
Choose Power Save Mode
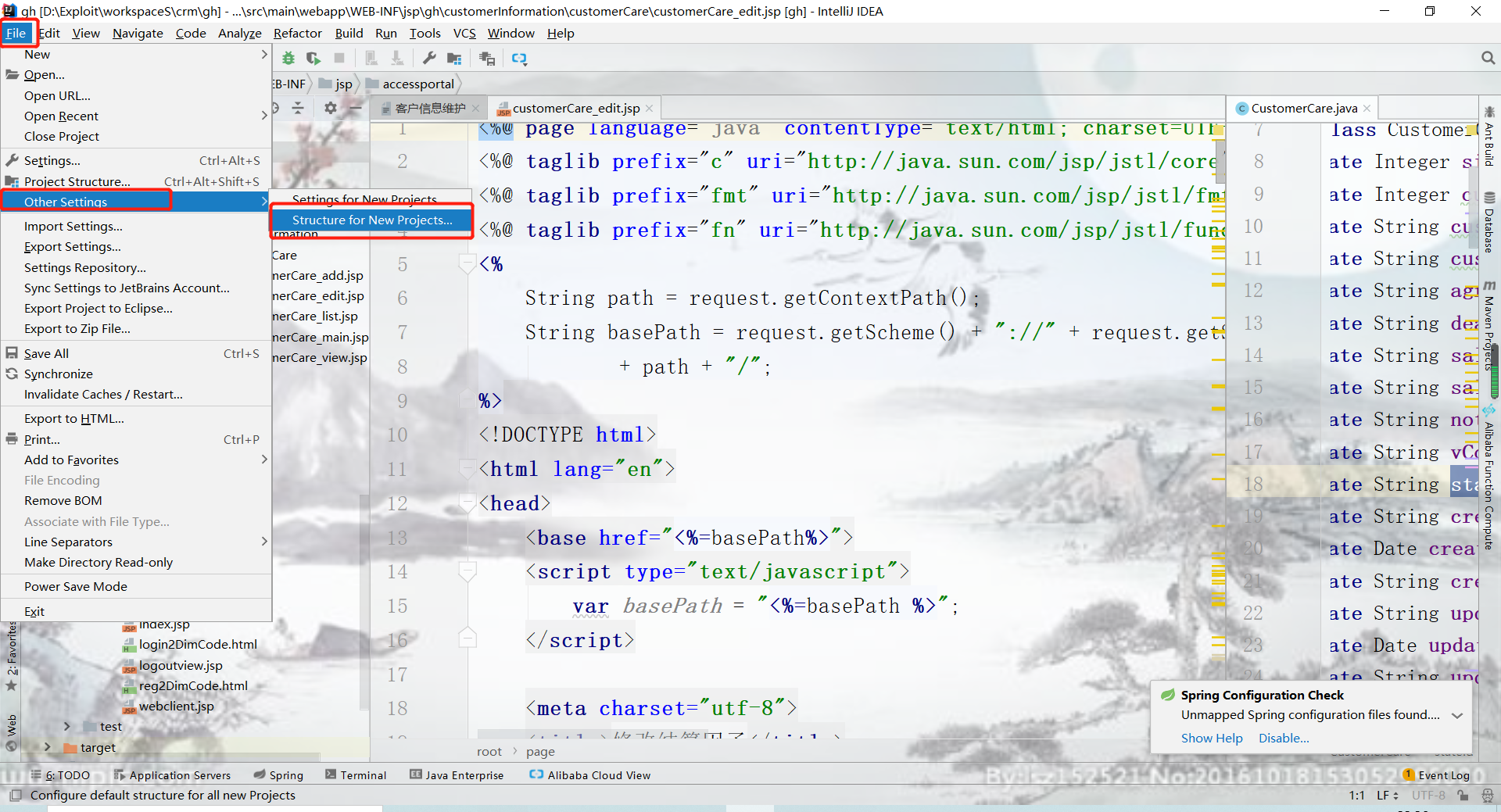tap(76, 587)
